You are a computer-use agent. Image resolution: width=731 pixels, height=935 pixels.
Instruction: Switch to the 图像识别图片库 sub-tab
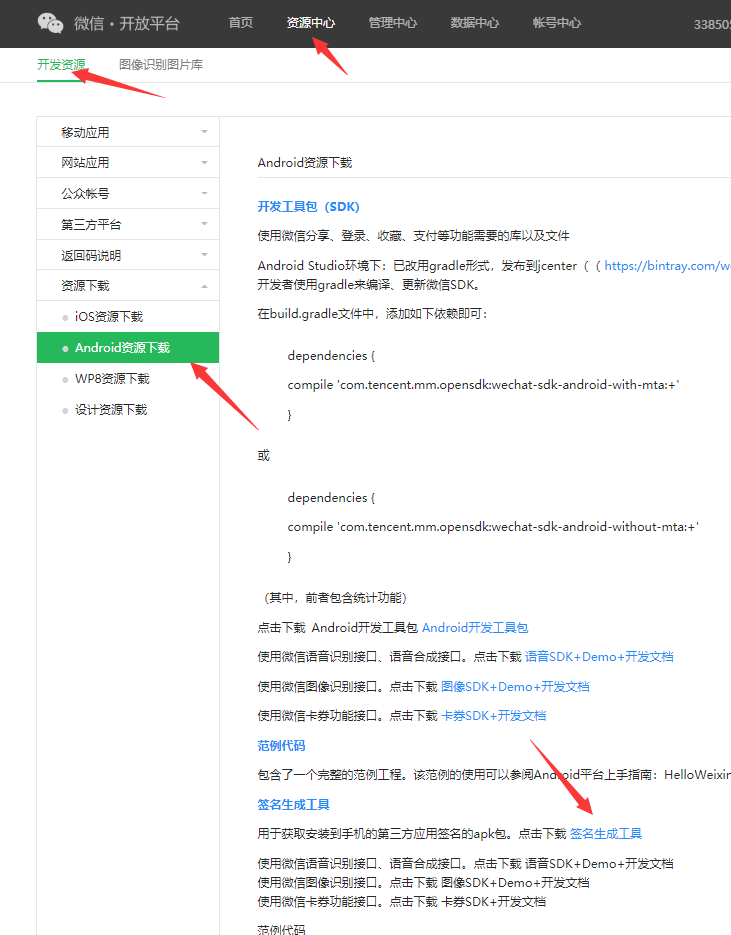pos(160,65)
